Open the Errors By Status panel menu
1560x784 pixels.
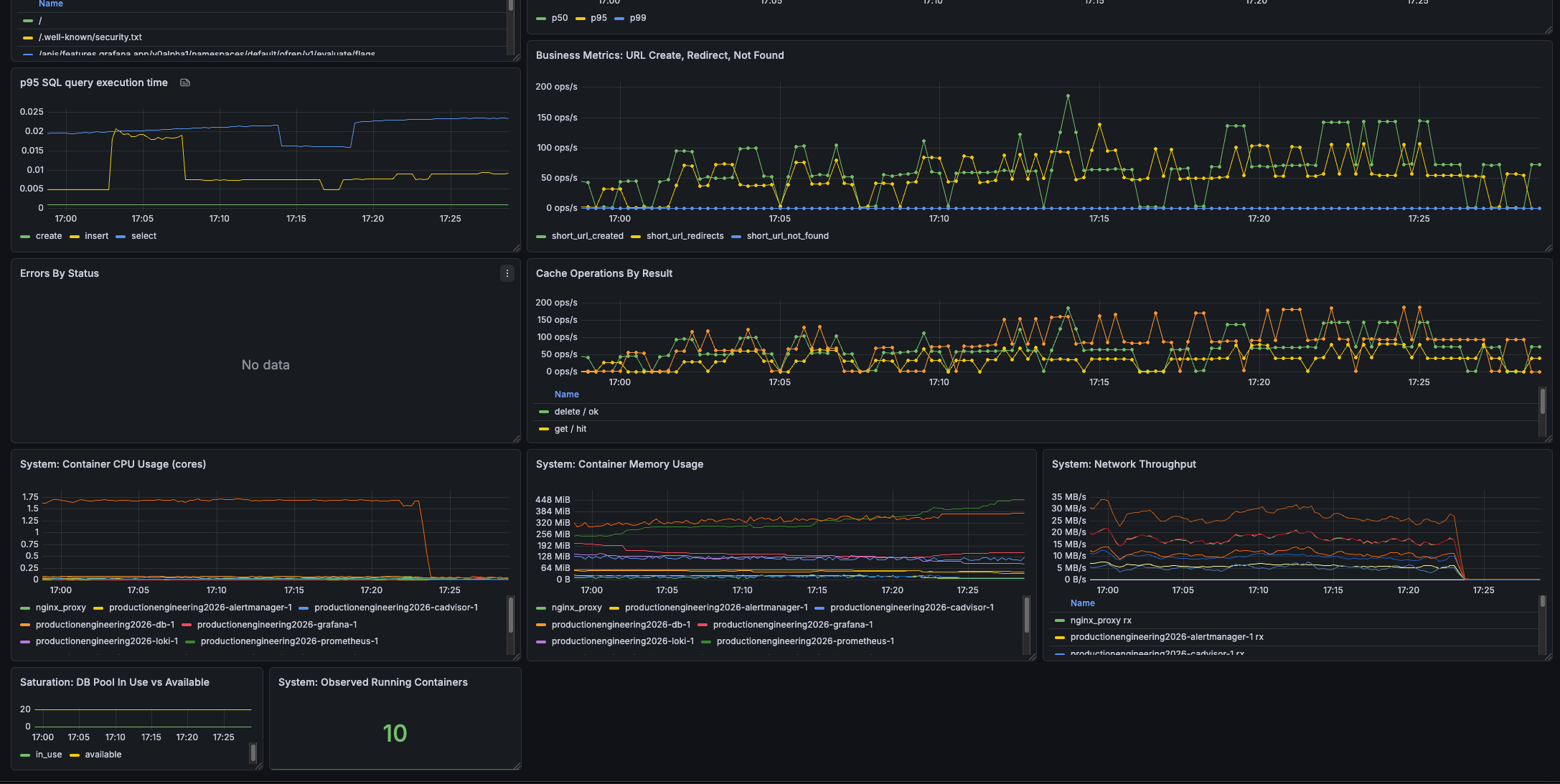[x=507, y=273]
